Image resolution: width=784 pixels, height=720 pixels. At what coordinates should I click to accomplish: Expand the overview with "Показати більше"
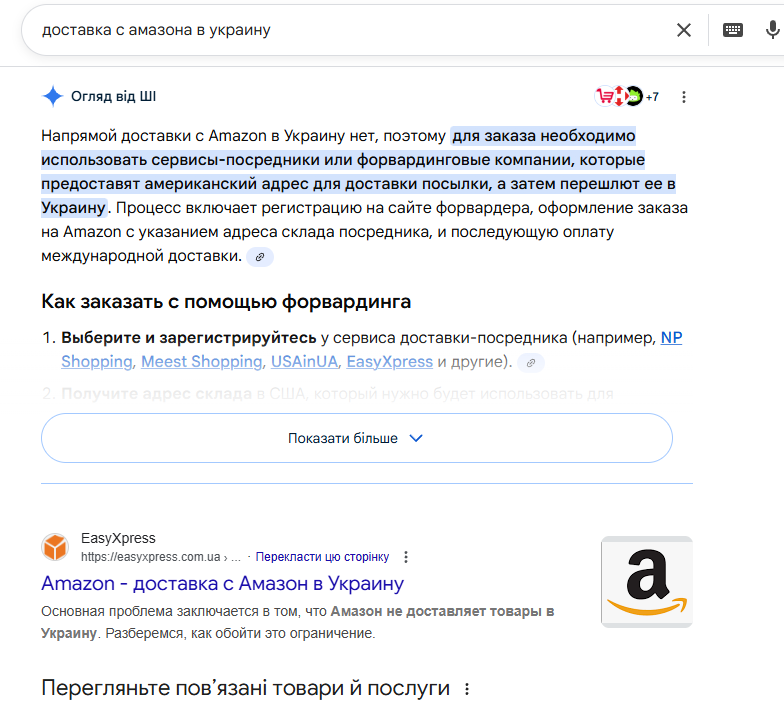(356, 438)
